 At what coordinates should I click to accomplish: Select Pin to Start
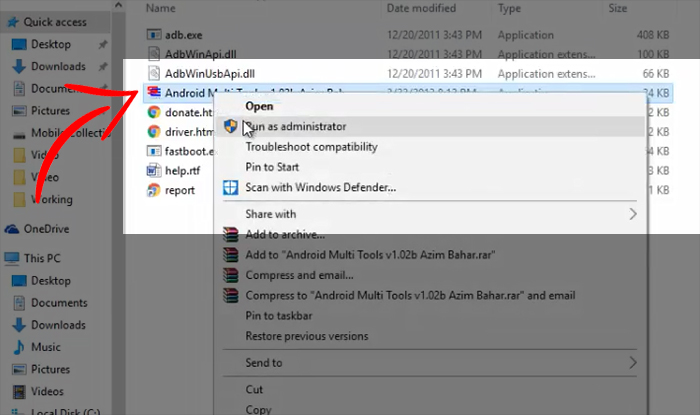tap(272, 167)
